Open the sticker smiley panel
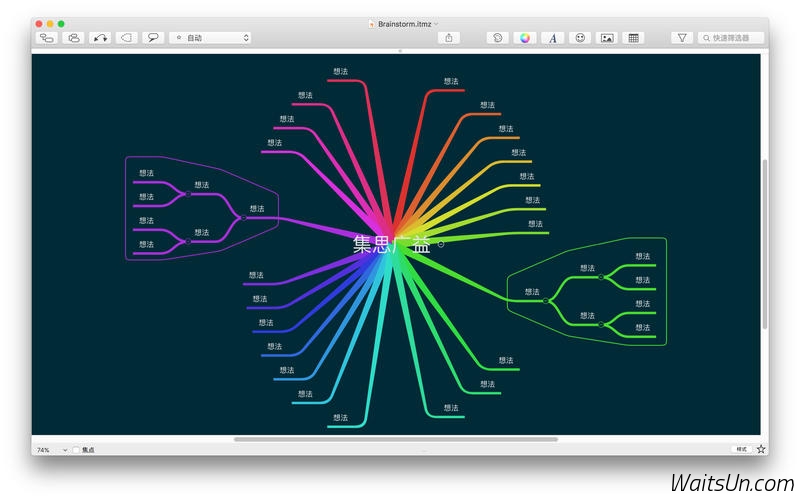This screenshot has width=800, height=500. (x=580, y=38)
